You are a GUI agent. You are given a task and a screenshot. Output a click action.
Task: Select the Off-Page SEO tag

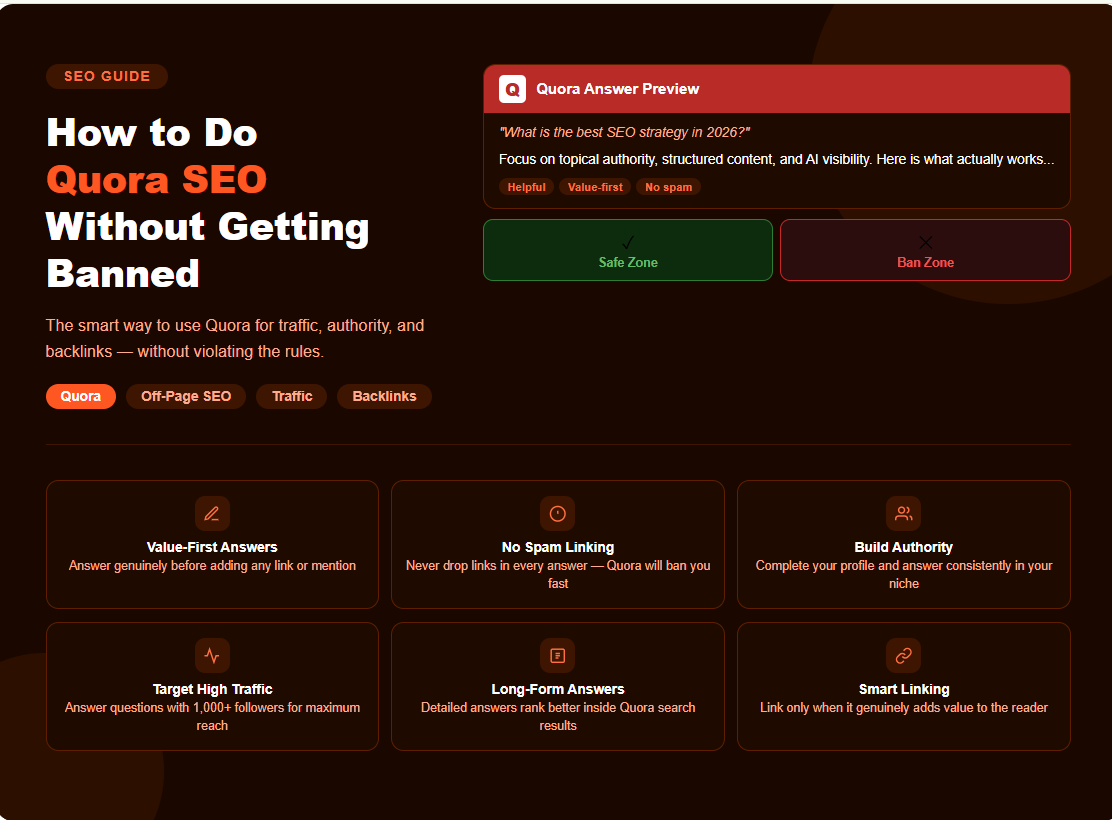pyautogui.click(x=185, y=396)
